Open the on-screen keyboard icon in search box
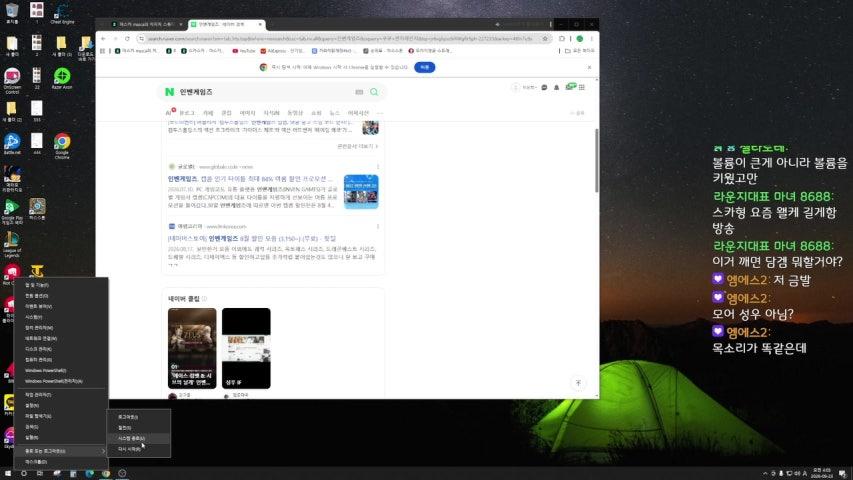Screen dimensions: 853x480 tap(359, 92)
